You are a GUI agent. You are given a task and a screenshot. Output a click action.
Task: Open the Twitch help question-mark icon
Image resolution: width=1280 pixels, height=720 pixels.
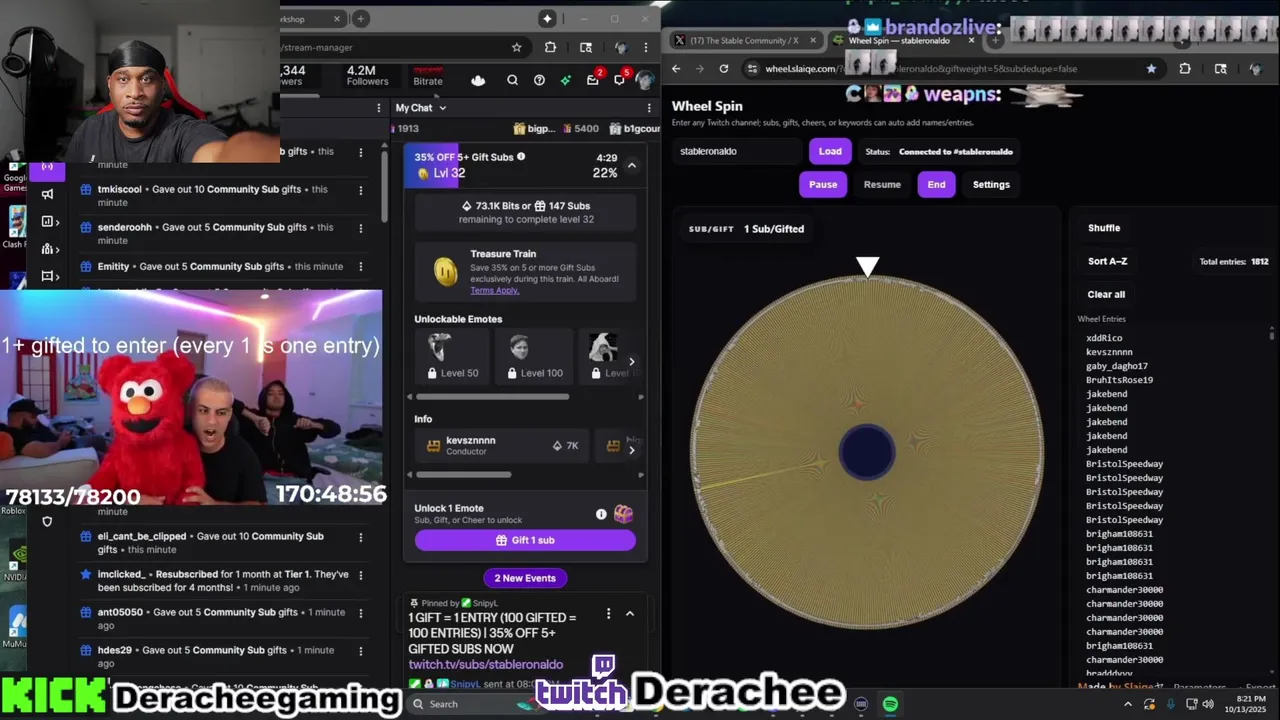point(540,81)
